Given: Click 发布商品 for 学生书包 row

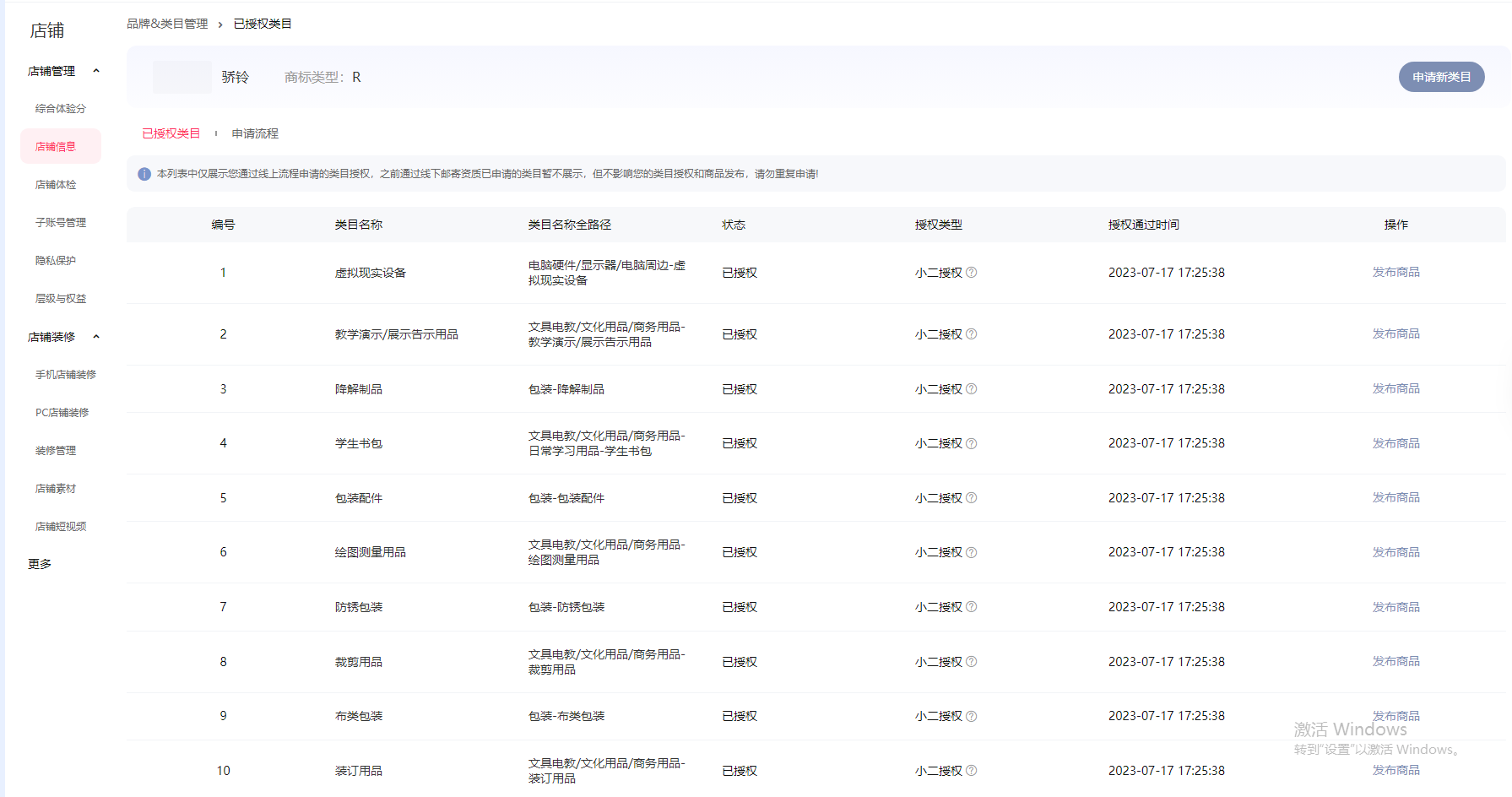Looking at the screenshot, I should [x=1395, y=443].
